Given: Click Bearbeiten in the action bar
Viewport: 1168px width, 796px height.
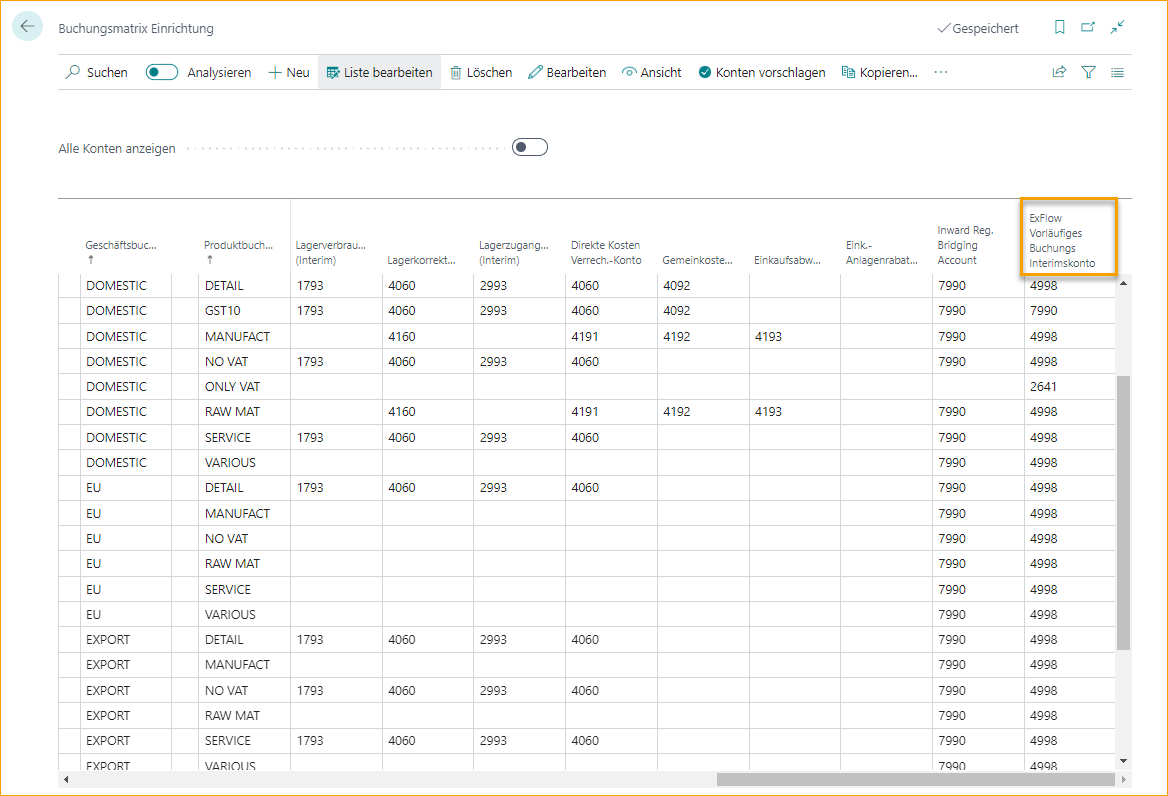Looking at the screenshot, I should click(567, 72).
